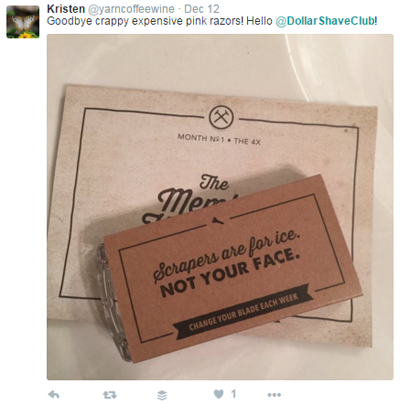Screen dimensions: 400x405
Task: Open the Dec 12 timestamp link
Action: [x=202, y=9]
